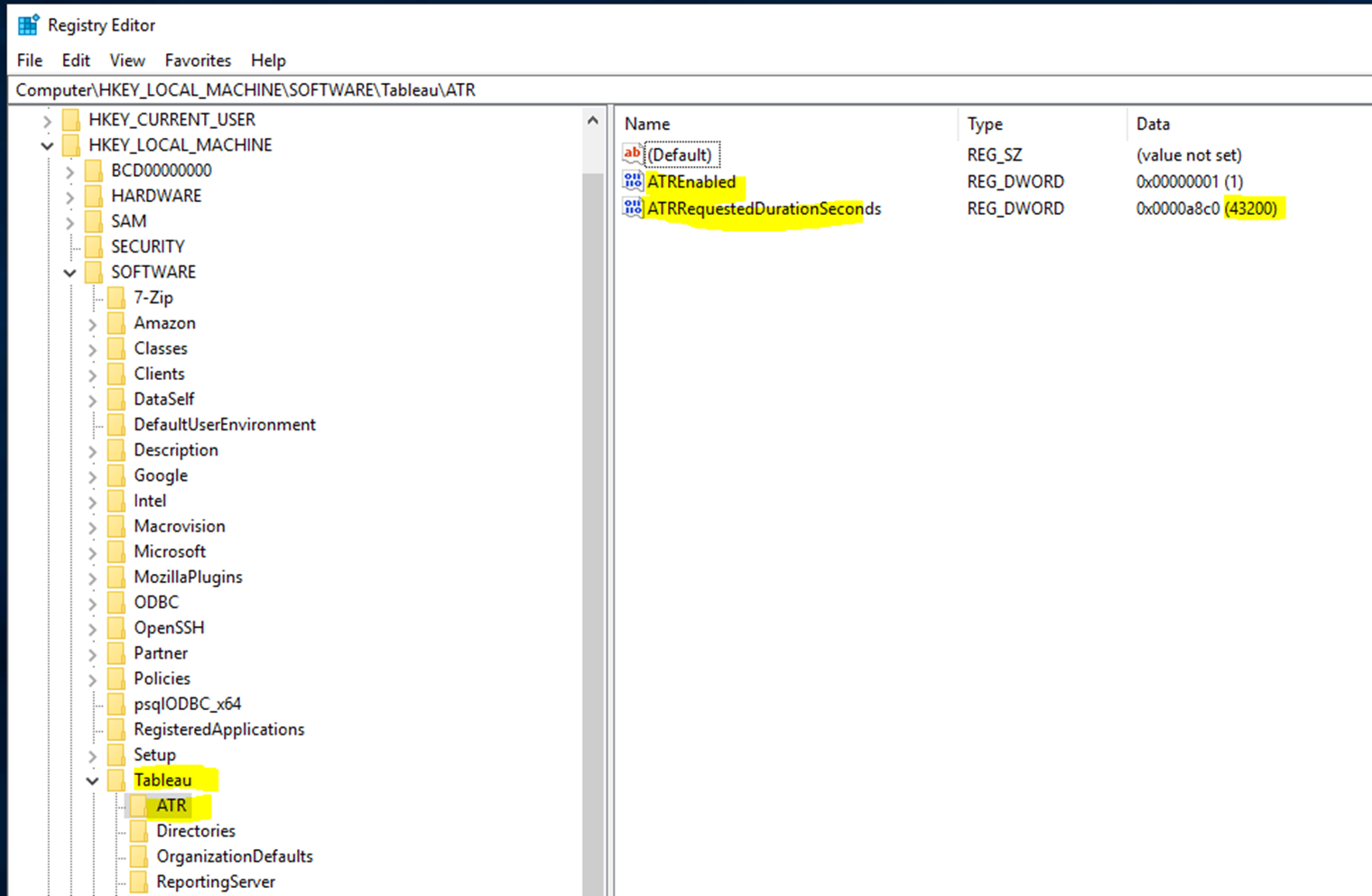This screenshot has height=896, width=1372.
Task: Click the Microsoft folder icon
Action: (118, 551)
